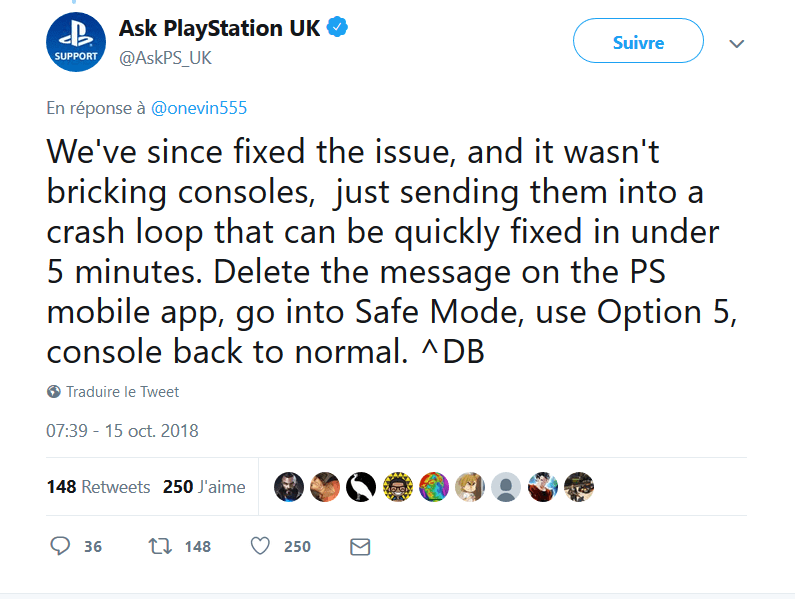Open first liker's bearded avatar
The image size is (795, 599).
click(289, 487)
